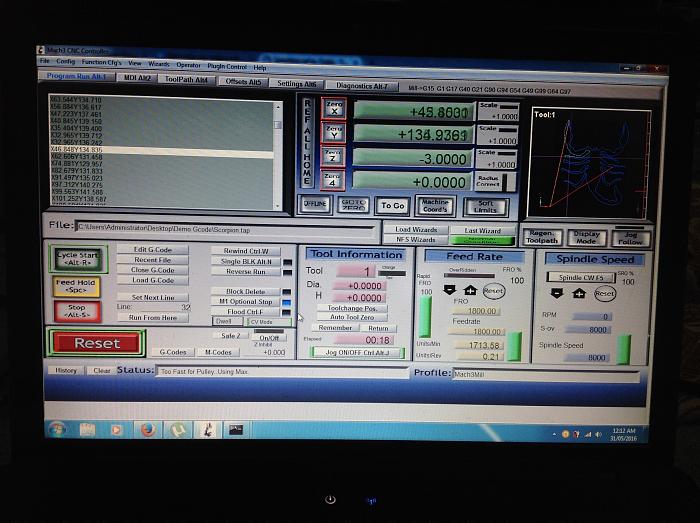This screenshot has width=700, height=523.
Task: Toggle Reverse Run
Action: tap(246, 271)
